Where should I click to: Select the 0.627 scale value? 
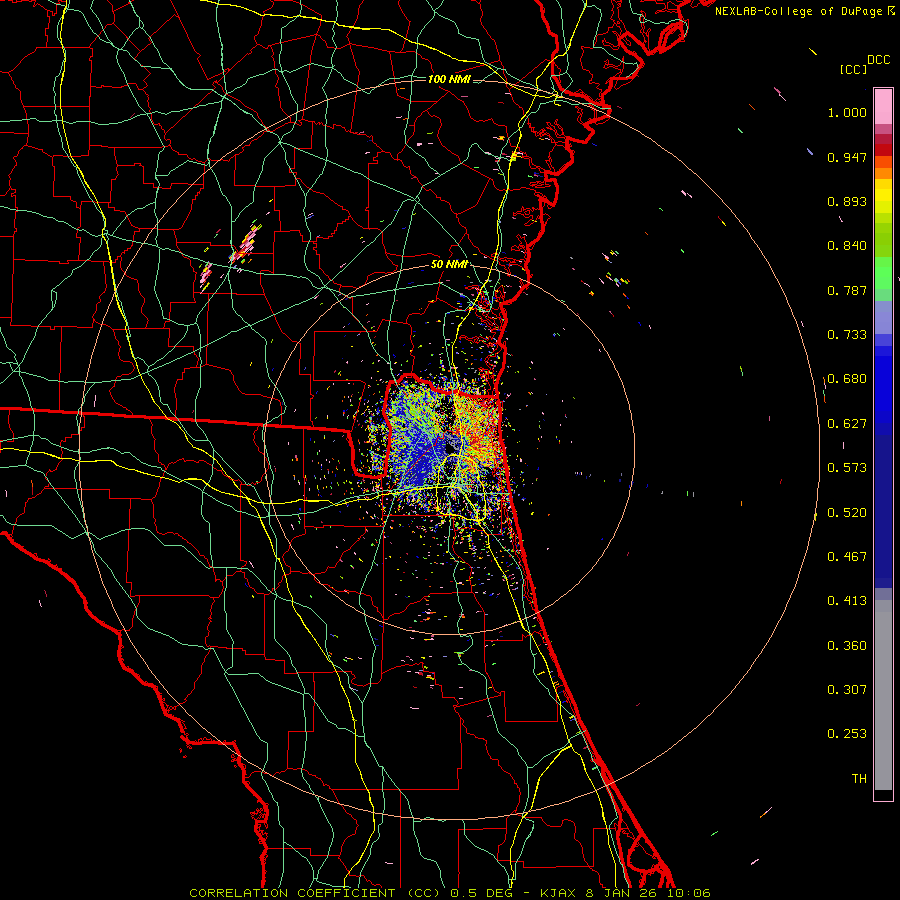click(847, 424)
